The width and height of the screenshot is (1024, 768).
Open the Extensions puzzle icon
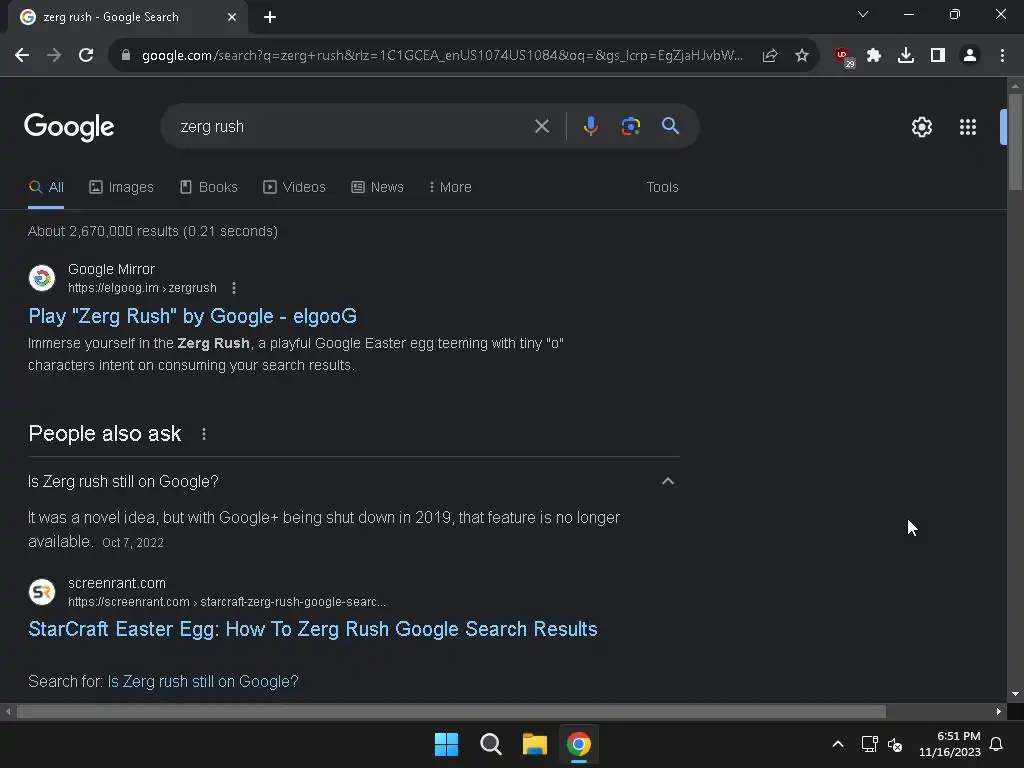pyautogui.click(x=874, y=56)
